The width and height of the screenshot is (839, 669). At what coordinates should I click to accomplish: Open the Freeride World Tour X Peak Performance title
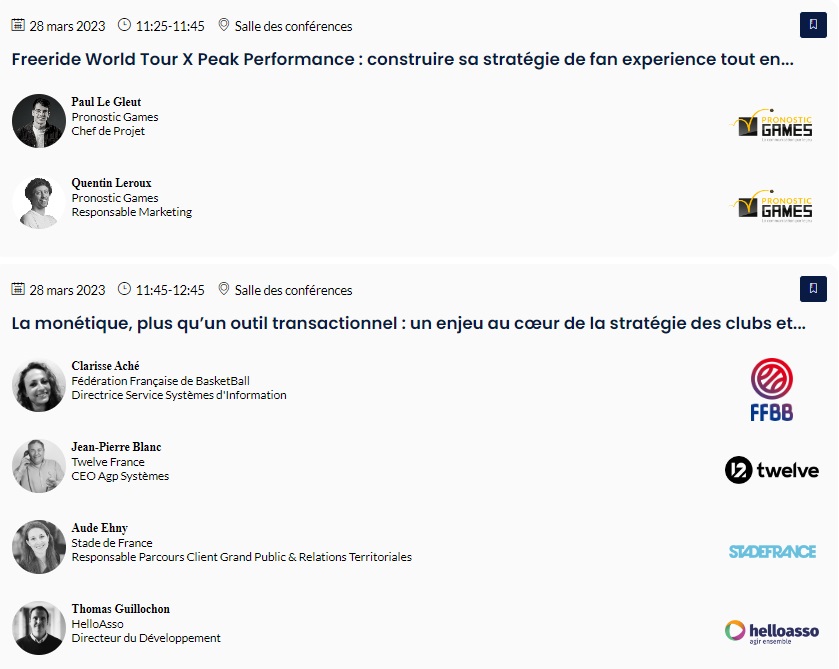point(402,59)
